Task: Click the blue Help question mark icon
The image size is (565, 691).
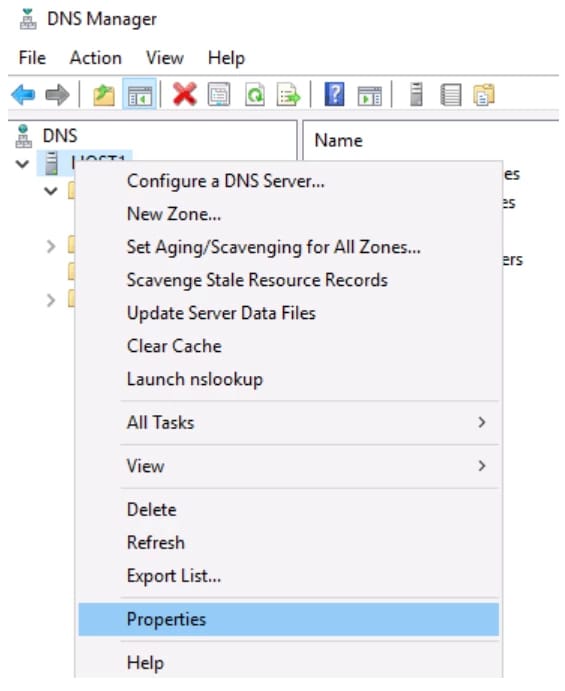Action: point(335,94)
